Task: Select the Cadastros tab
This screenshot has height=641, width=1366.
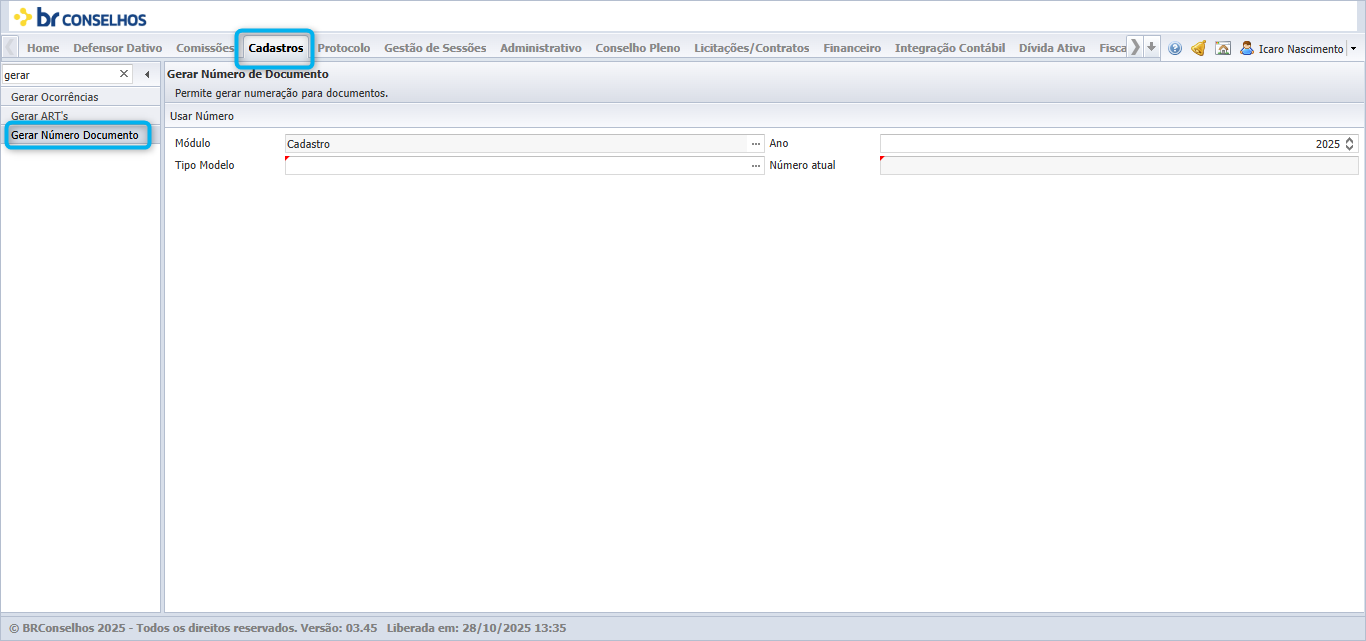Action: pos(276,48)
